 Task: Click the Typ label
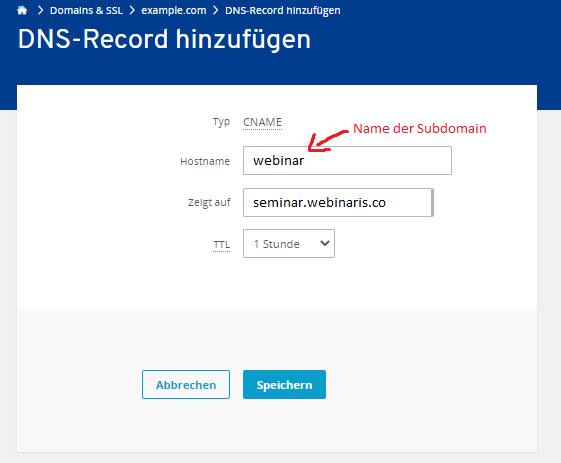(221, 122)
